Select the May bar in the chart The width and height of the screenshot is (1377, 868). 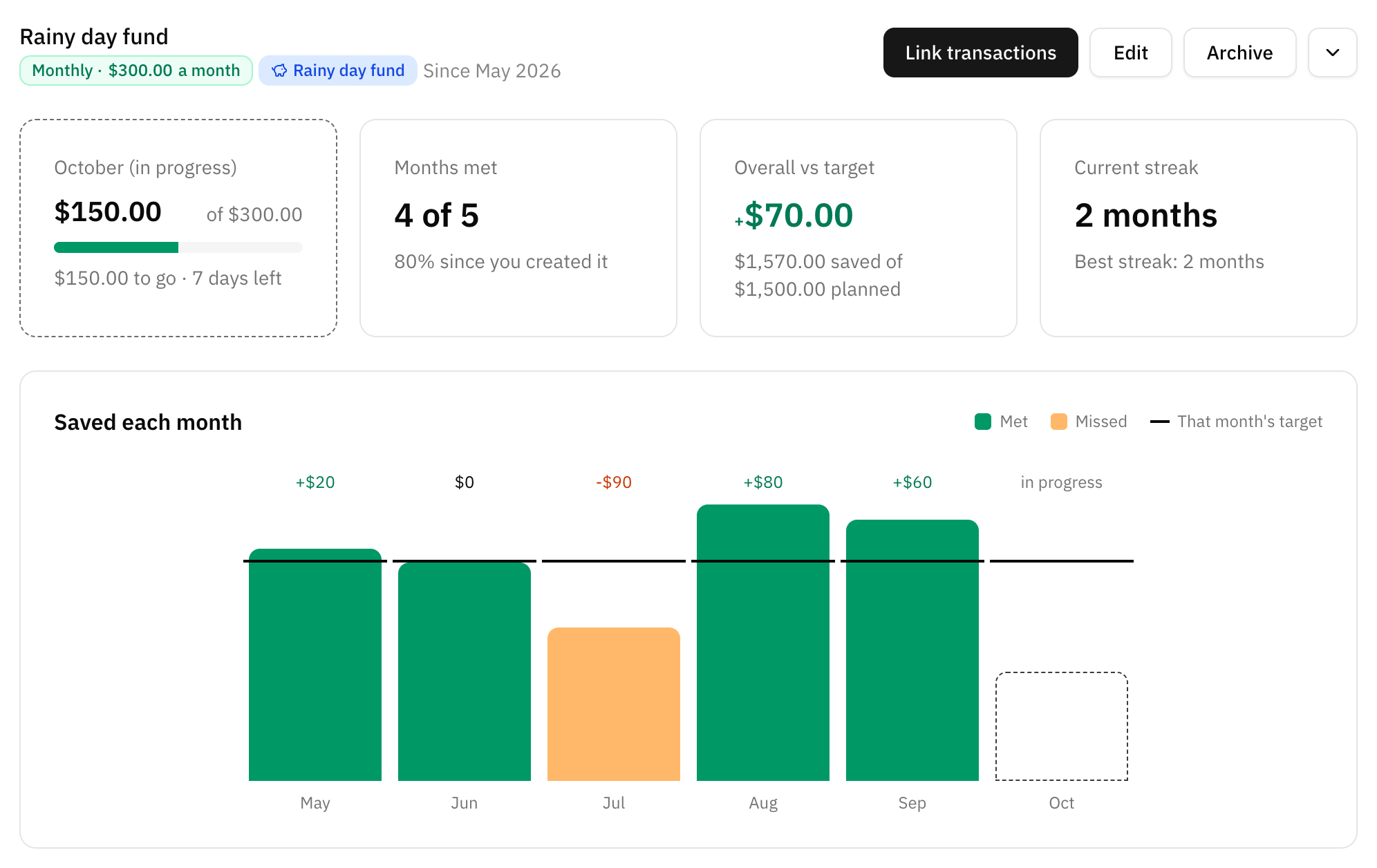(x=315, y=665)
